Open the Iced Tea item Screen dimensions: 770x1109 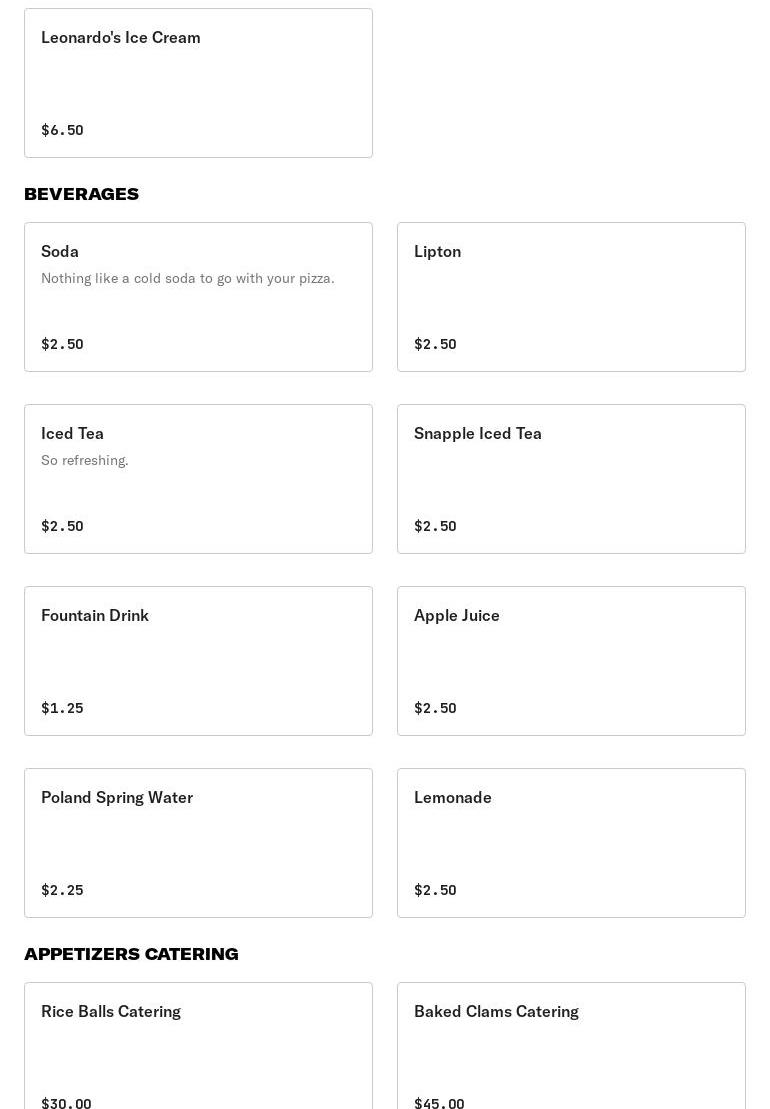[x=198, y=479]
